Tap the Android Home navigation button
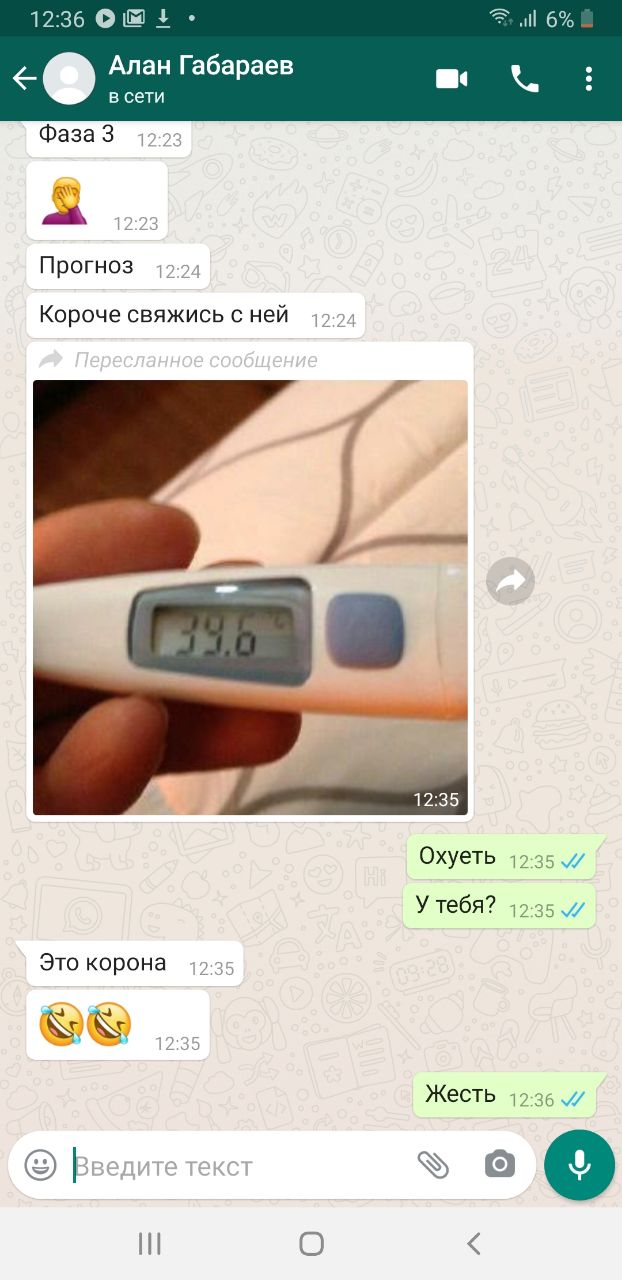Image resolution: width=622 pixels, height=1280 pixels. coord(311,1243)
